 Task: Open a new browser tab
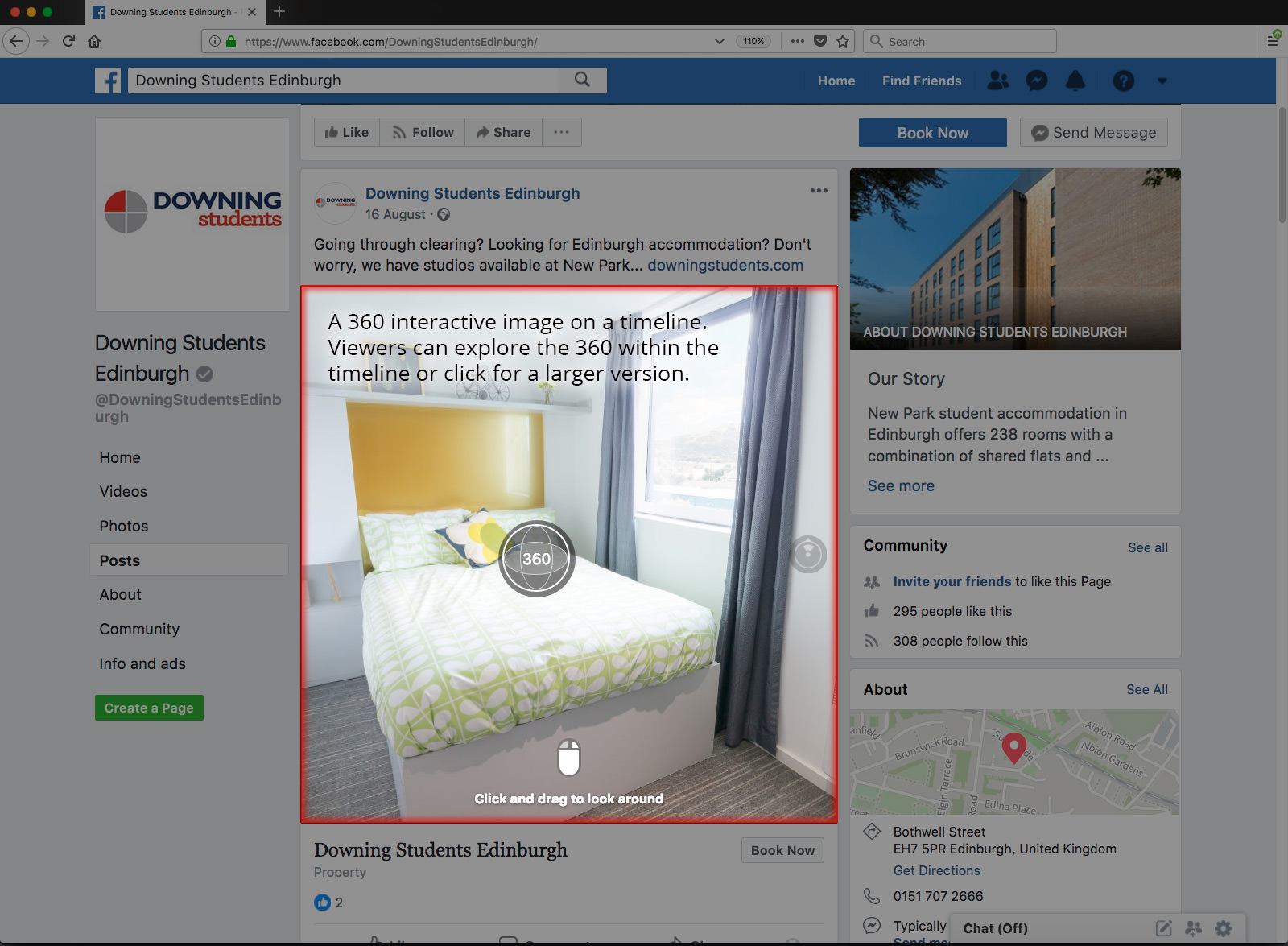279,11
